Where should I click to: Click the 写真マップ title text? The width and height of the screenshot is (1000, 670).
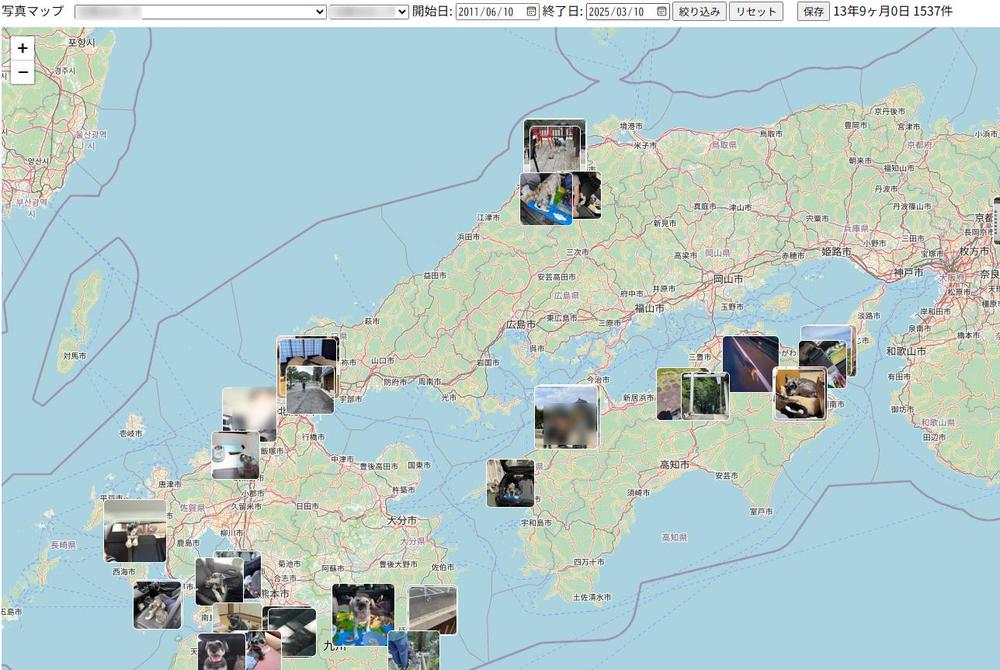pyautogui.click(x=33, y=11)
